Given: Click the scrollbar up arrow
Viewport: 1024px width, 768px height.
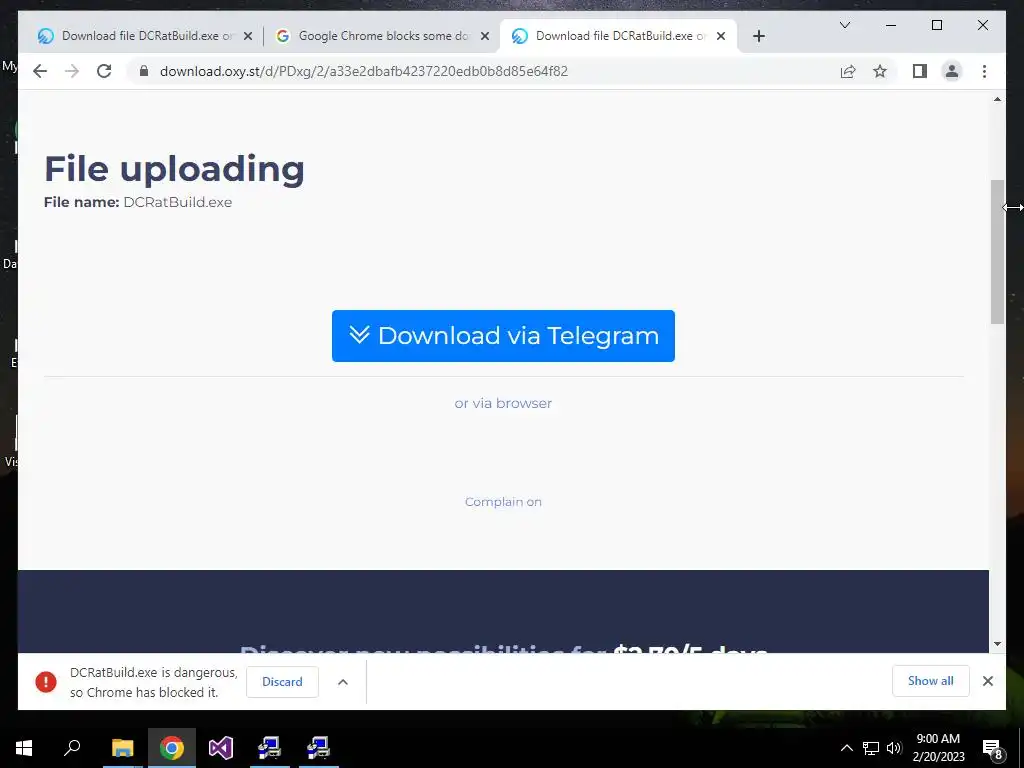Looking at the screenshot, I should 997,100.
